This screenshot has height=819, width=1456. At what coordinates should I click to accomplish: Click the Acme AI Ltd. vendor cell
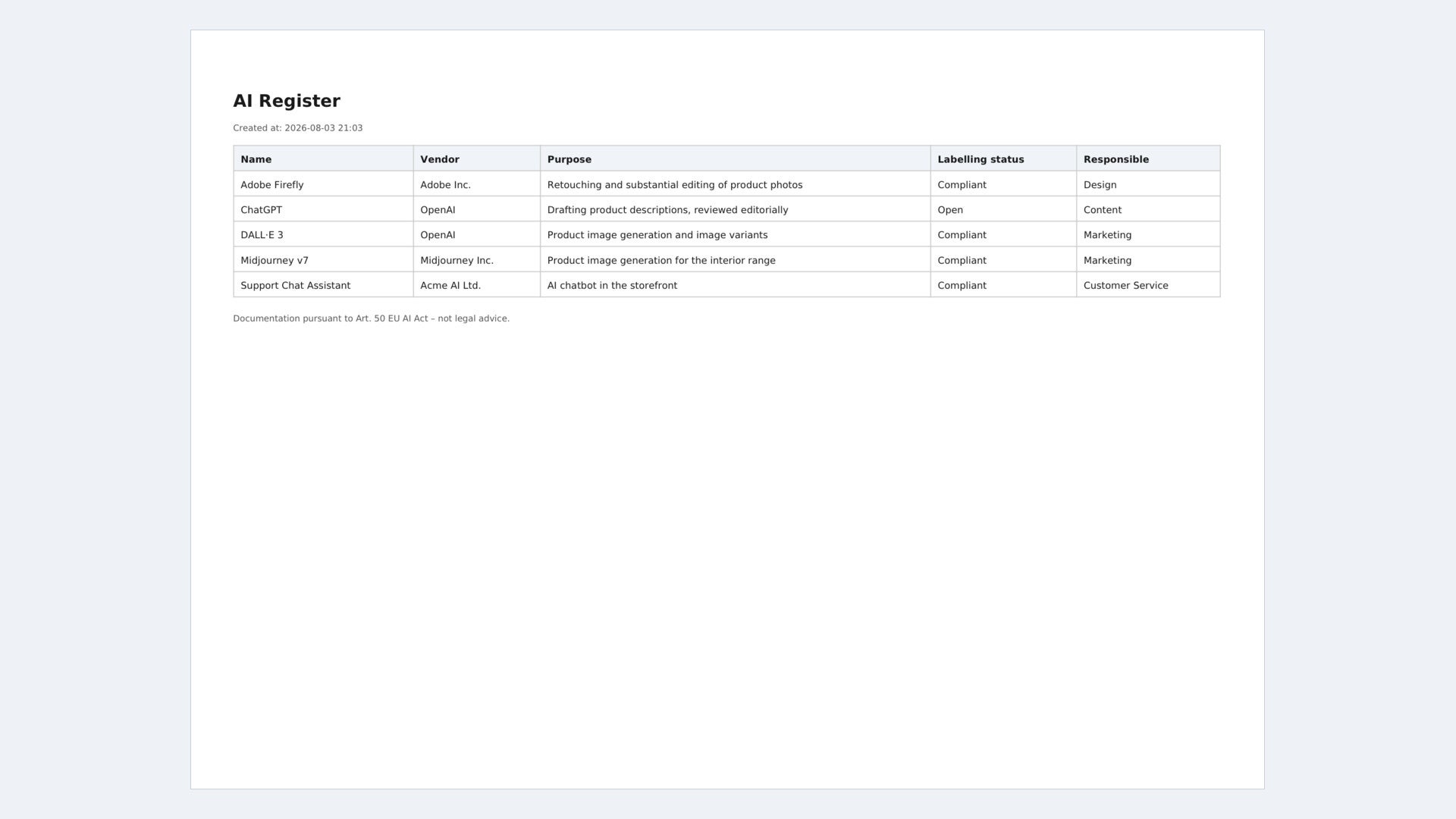coord(476,284)
